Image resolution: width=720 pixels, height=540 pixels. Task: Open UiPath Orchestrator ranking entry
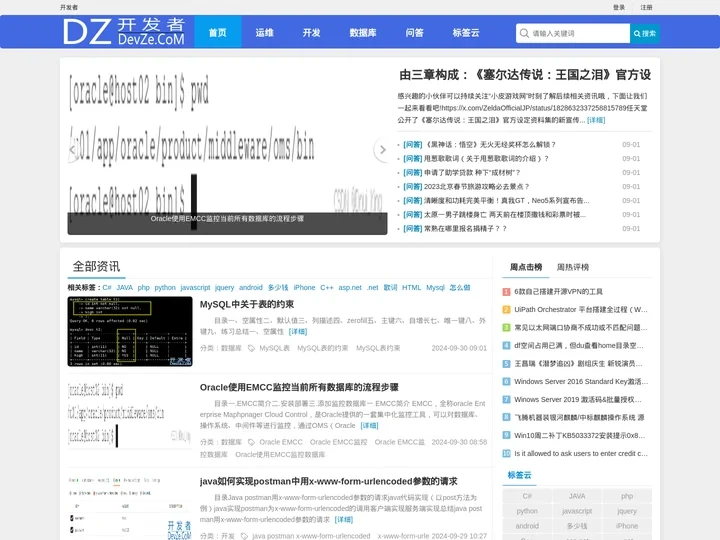(x=581, y=309)
